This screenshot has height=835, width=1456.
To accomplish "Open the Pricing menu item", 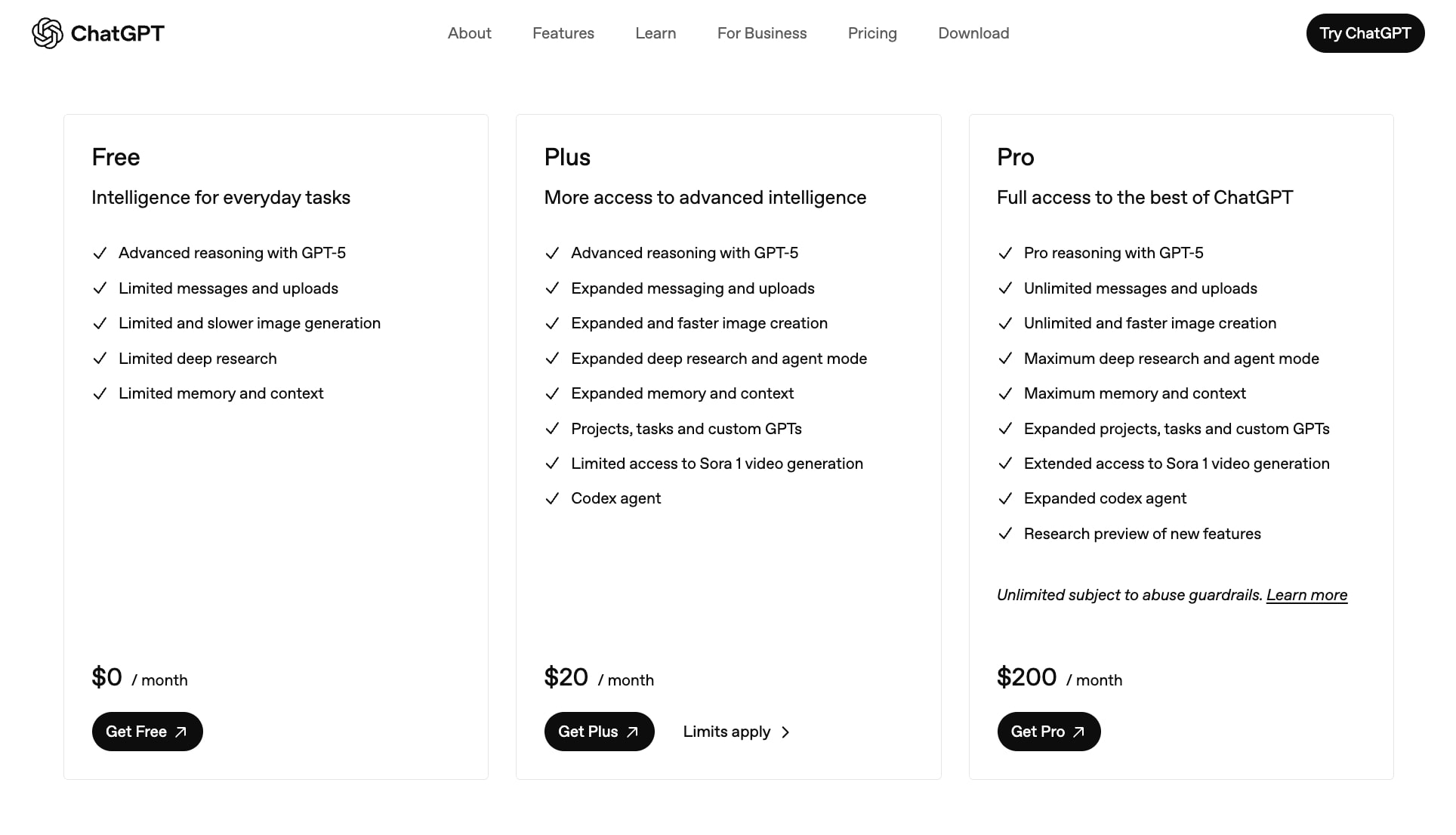I will [x=872, y=33].
